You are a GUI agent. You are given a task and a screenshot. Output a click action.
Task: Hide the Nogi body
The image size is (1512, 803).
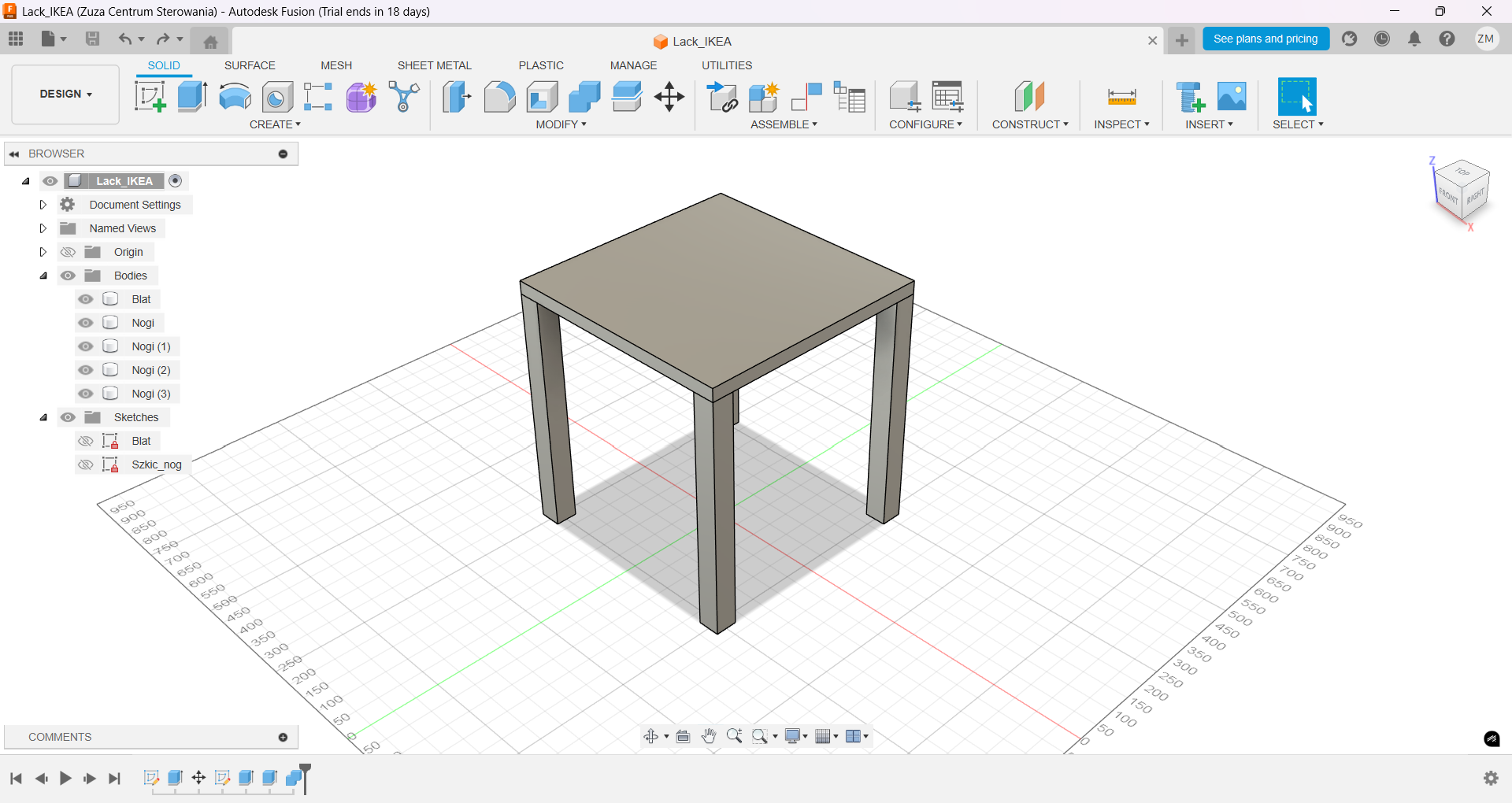point(86,323)
